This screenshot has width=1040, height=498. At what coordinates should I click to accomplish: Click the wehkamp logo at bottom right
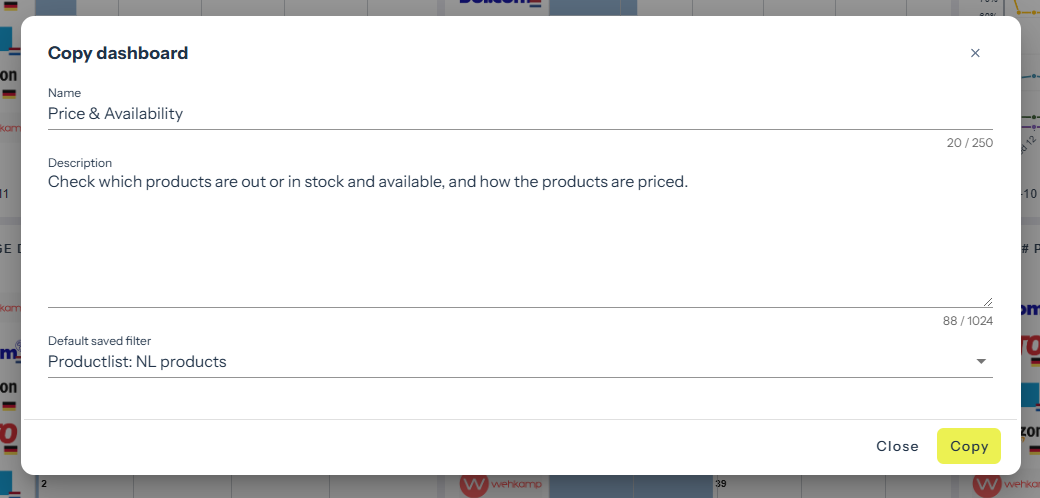pos(1005,486)
